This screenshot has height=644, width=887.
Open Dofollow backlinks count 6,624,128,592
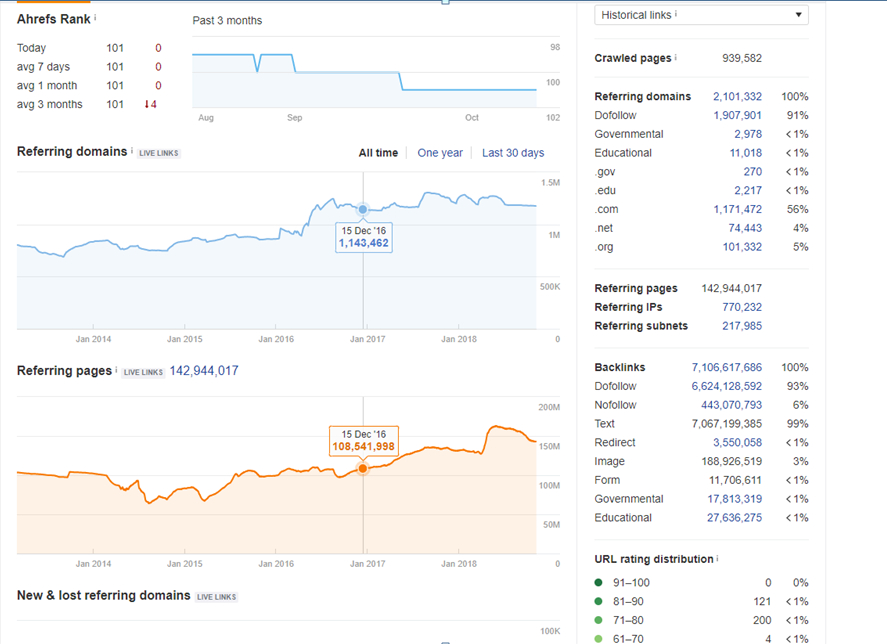726,386
